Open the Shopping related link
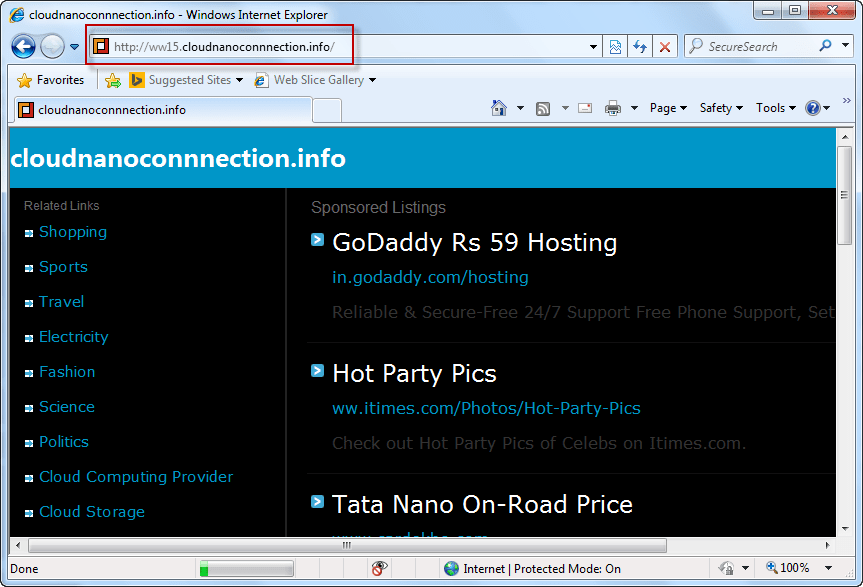The image size is (863, 587). click(x=72, y=232)
